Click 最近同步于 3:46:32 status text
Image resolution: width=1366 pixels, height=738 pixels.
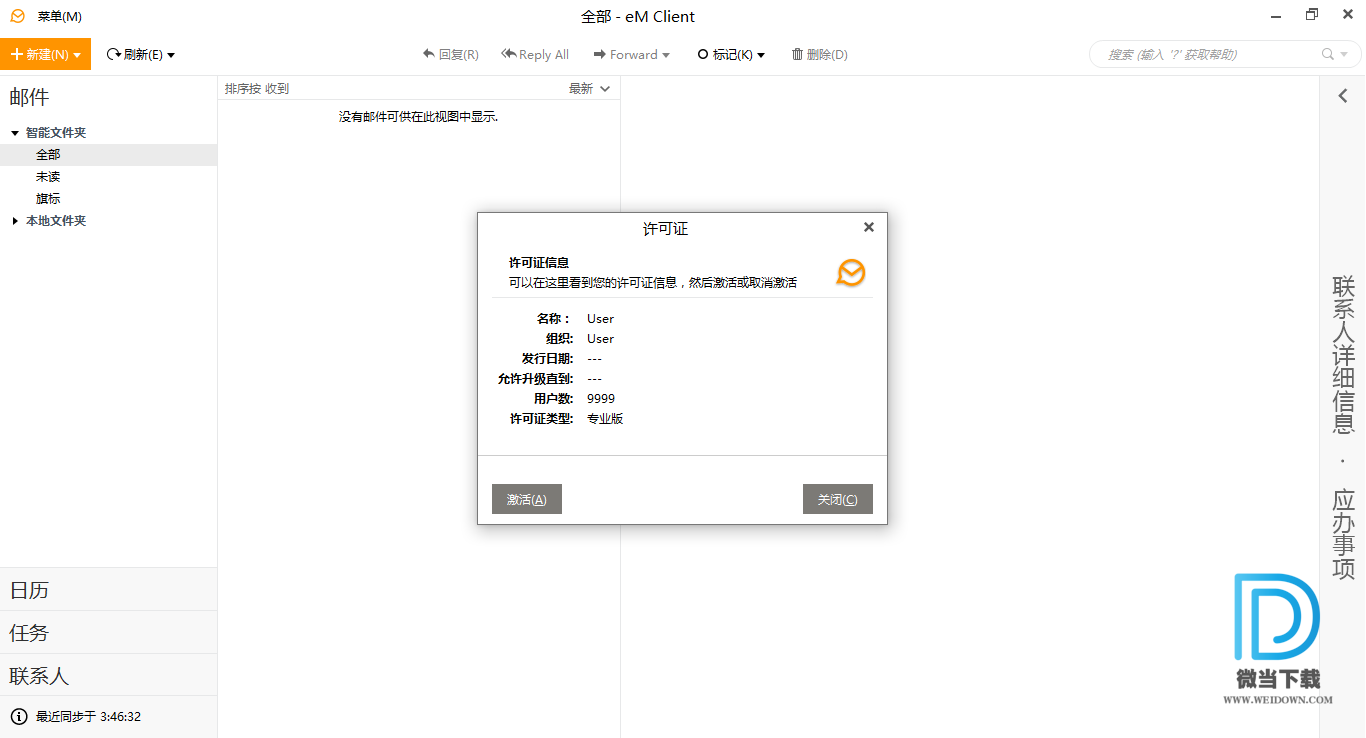pyautogui.click(x=88, y=716)
